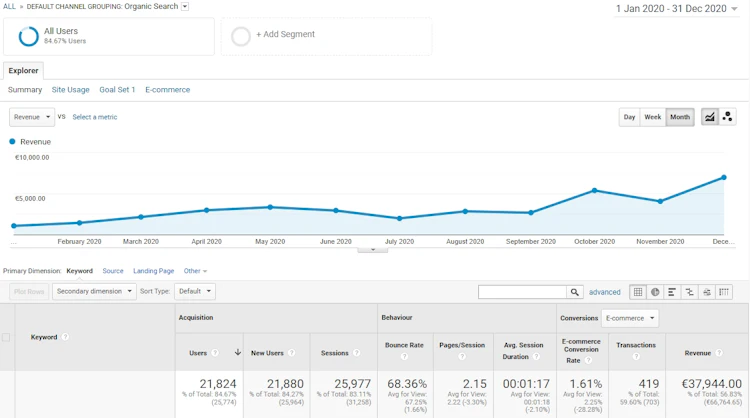Click Add Segment button

click(285, 34)
